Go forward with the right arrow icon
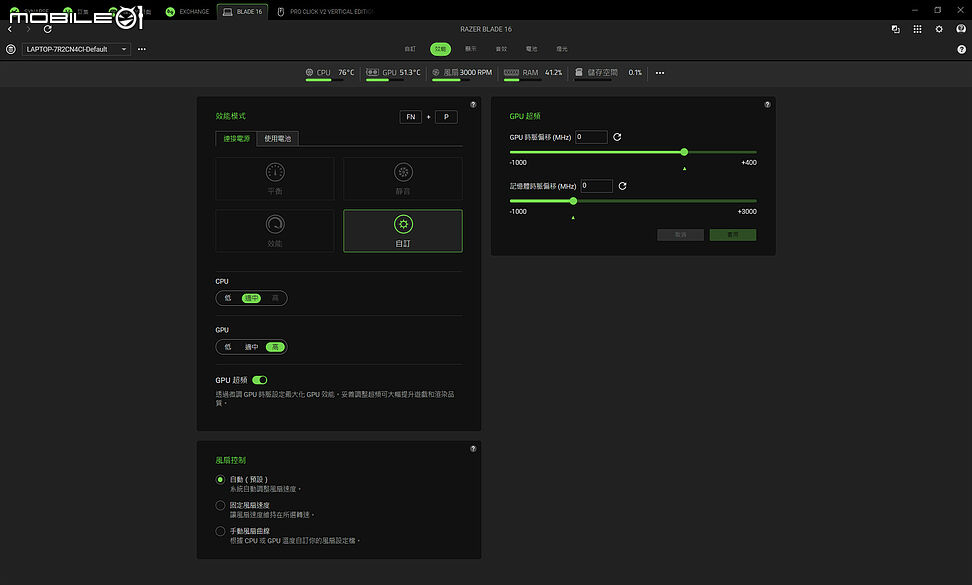 29,29
